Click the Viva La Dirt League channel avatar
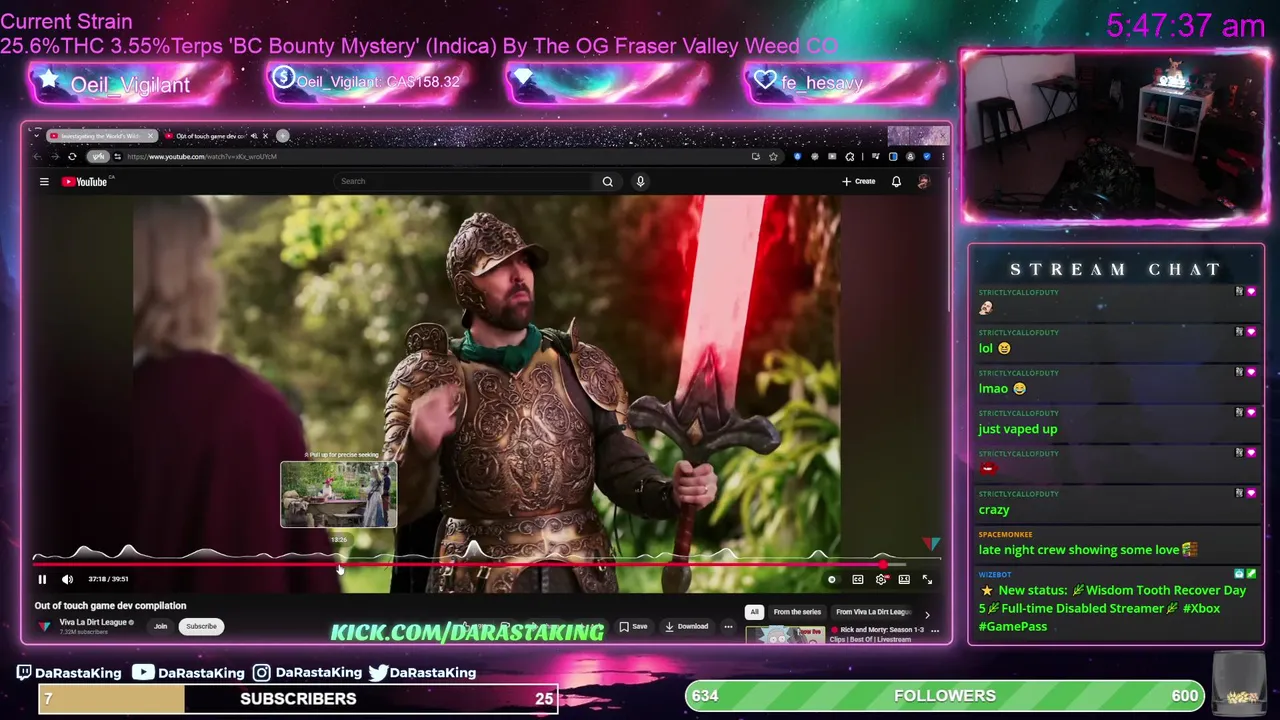 pyautogui.click(x=44, y=626)
